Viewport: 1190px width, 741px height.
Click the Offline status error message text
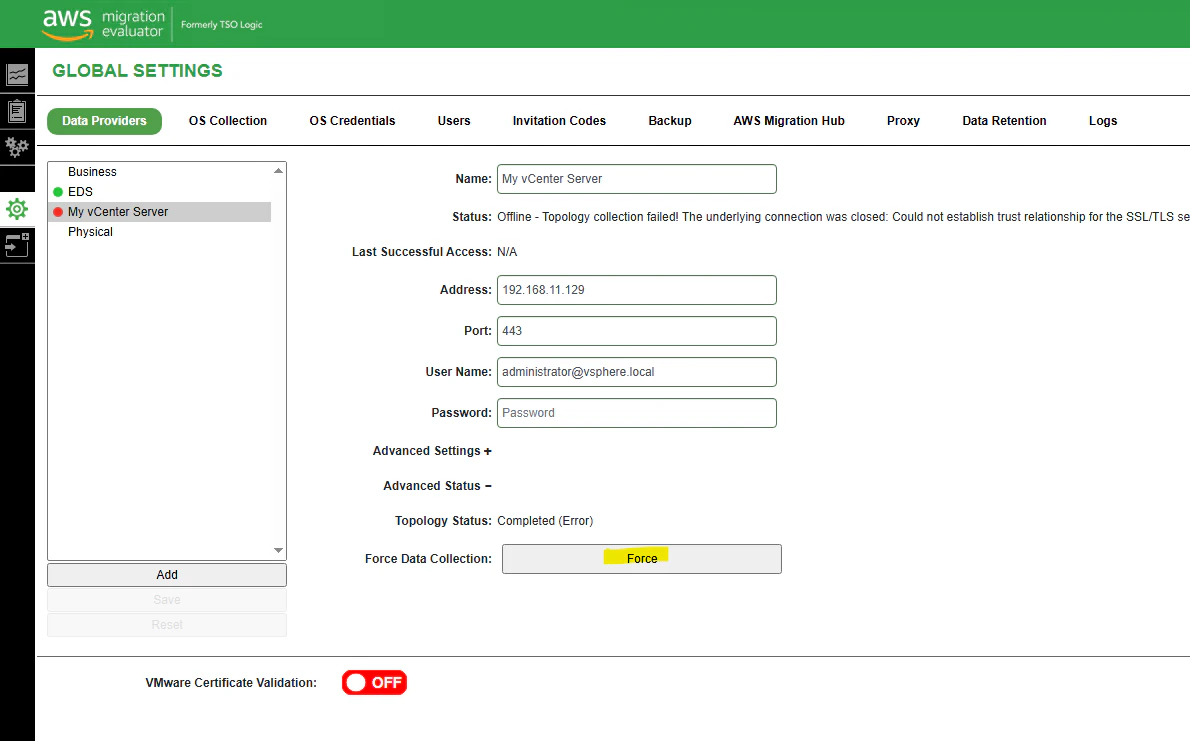(843, 217)
